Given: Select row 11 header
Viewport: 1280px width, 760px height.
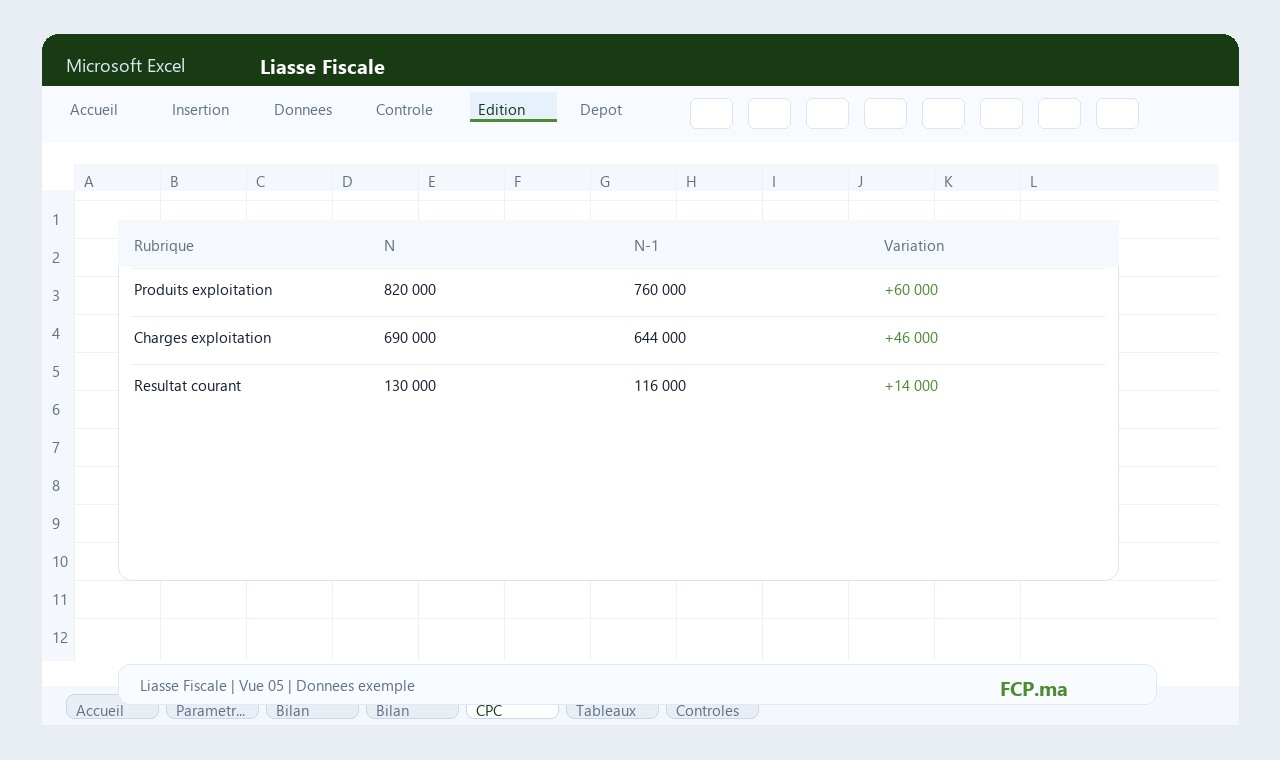Looking at the screenshot, I should point(58,599).
